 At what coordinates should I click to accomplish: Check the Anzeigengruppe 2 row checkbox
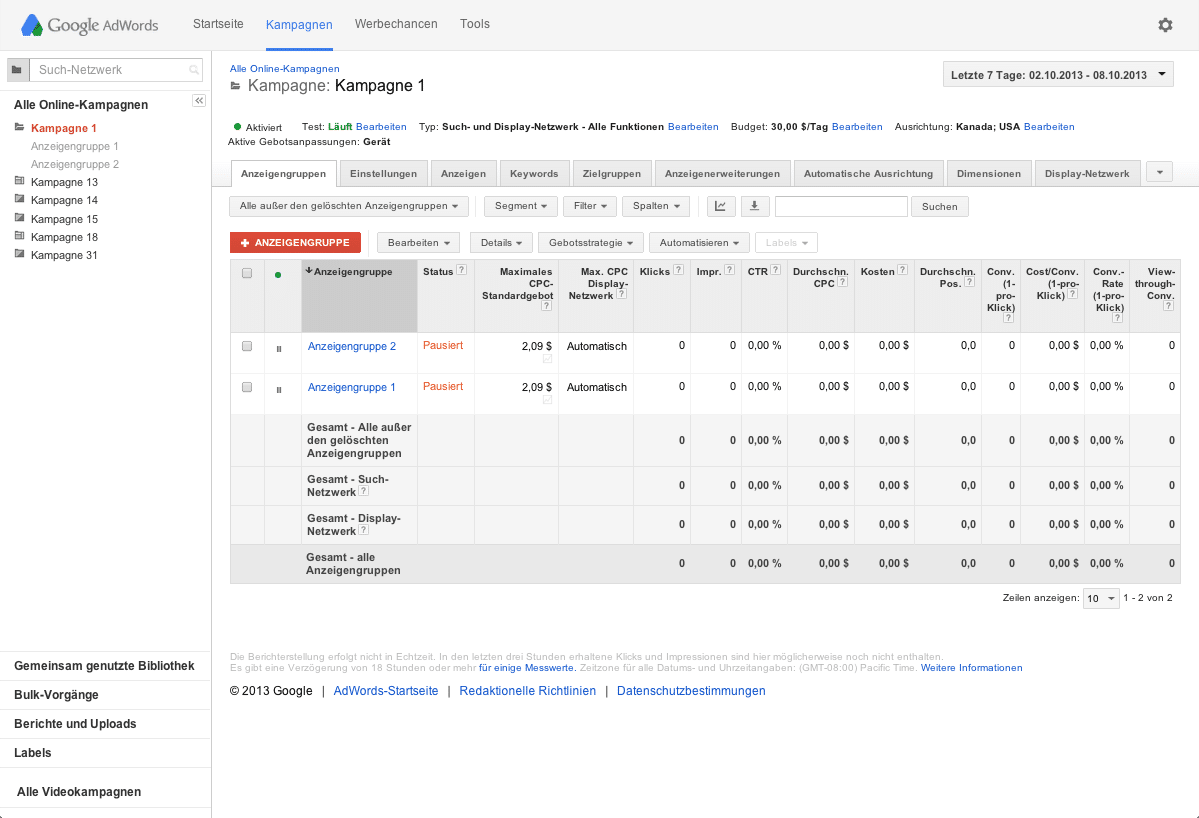(x=247, y=346)
